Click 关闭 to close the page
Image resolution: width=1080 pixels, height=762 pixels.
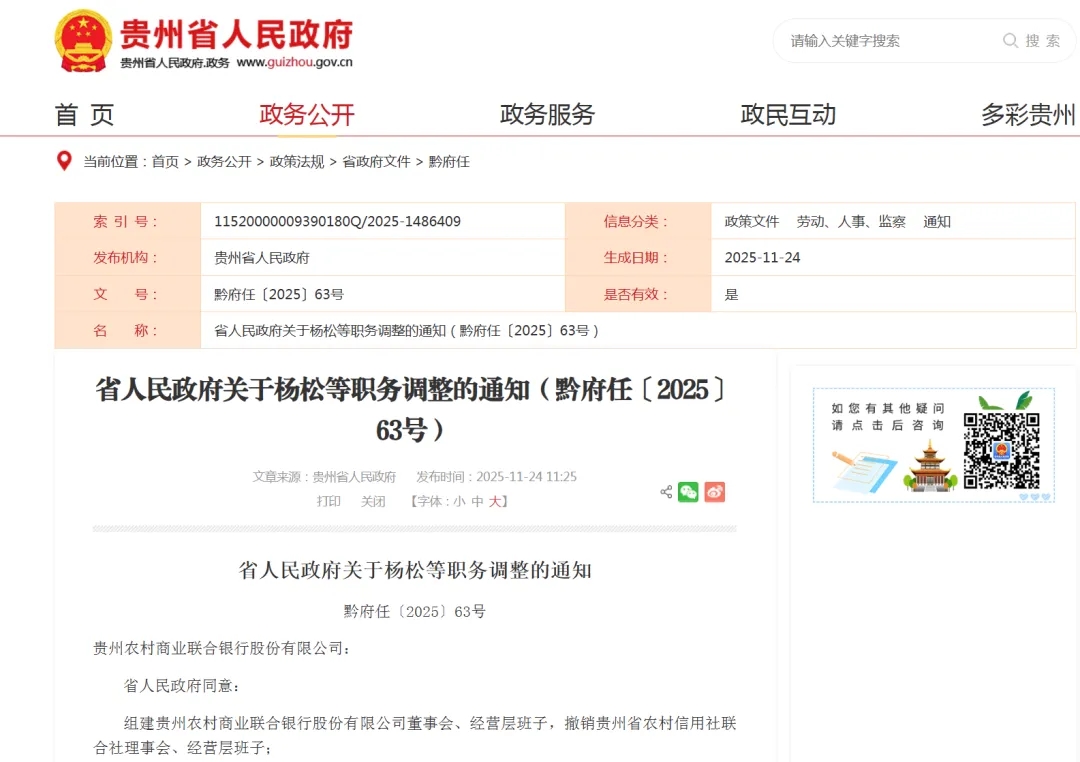pyautogui.click(x=373, y=502)
